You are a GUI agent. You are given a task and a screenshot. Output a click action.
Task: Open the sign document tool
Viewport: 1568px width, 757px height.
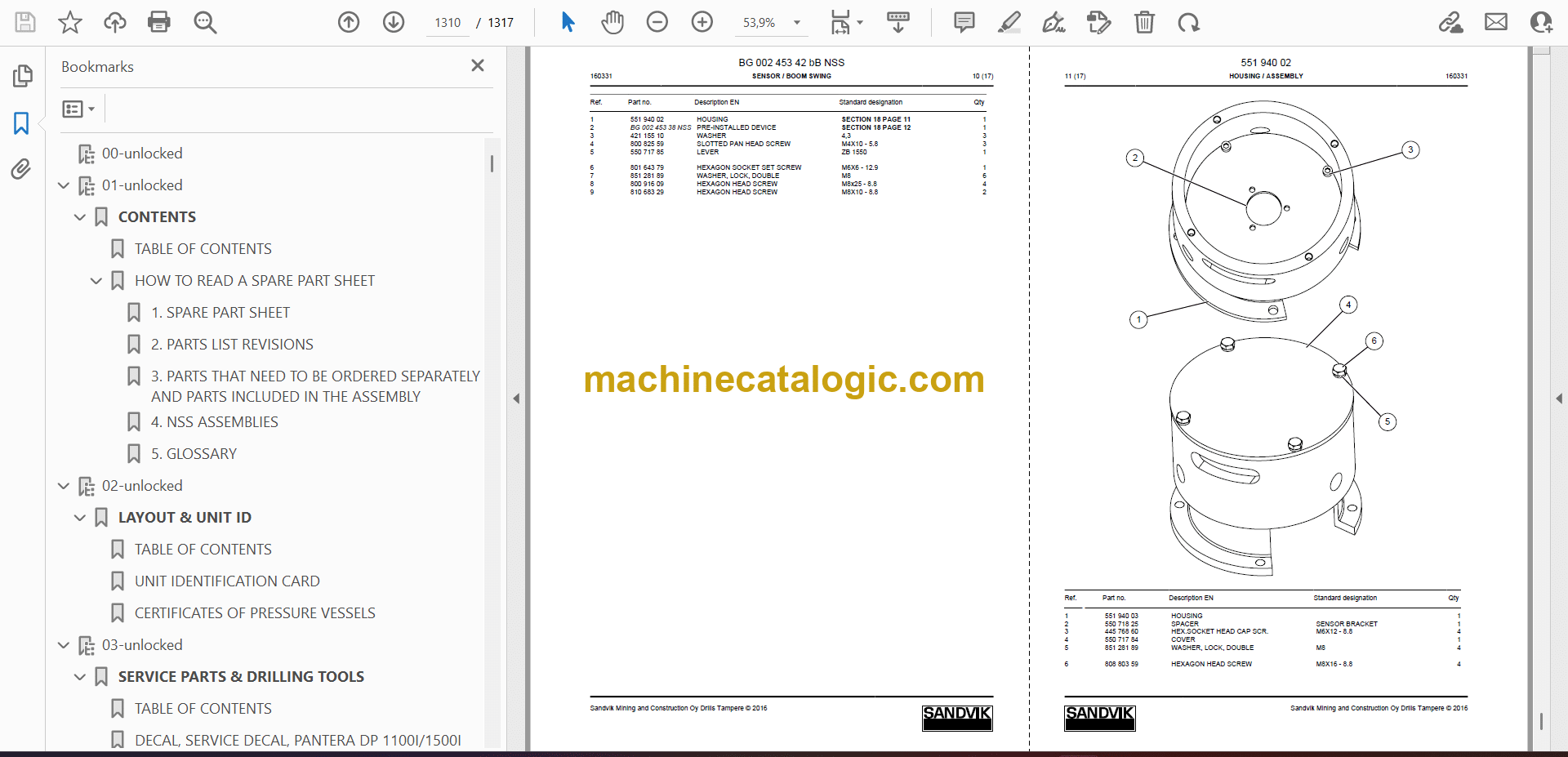[1053, 22]
